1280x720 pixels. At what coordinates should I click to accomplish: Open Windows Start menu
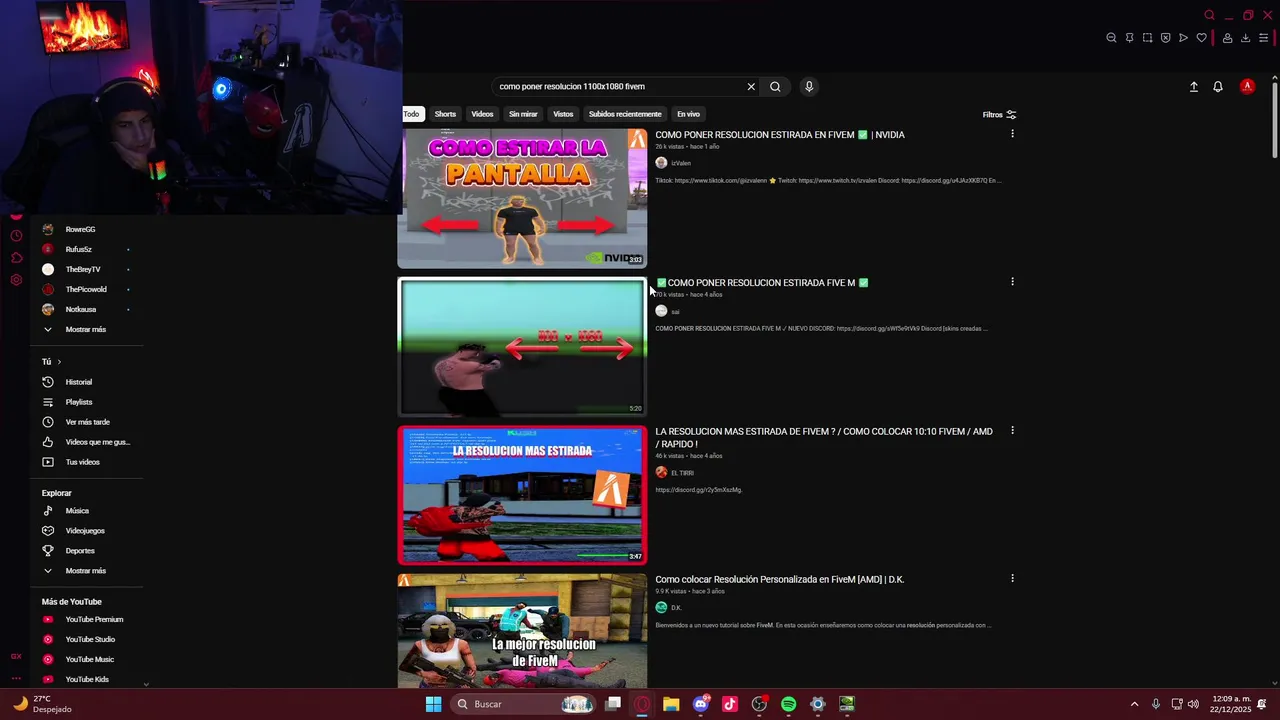point(433,704)
